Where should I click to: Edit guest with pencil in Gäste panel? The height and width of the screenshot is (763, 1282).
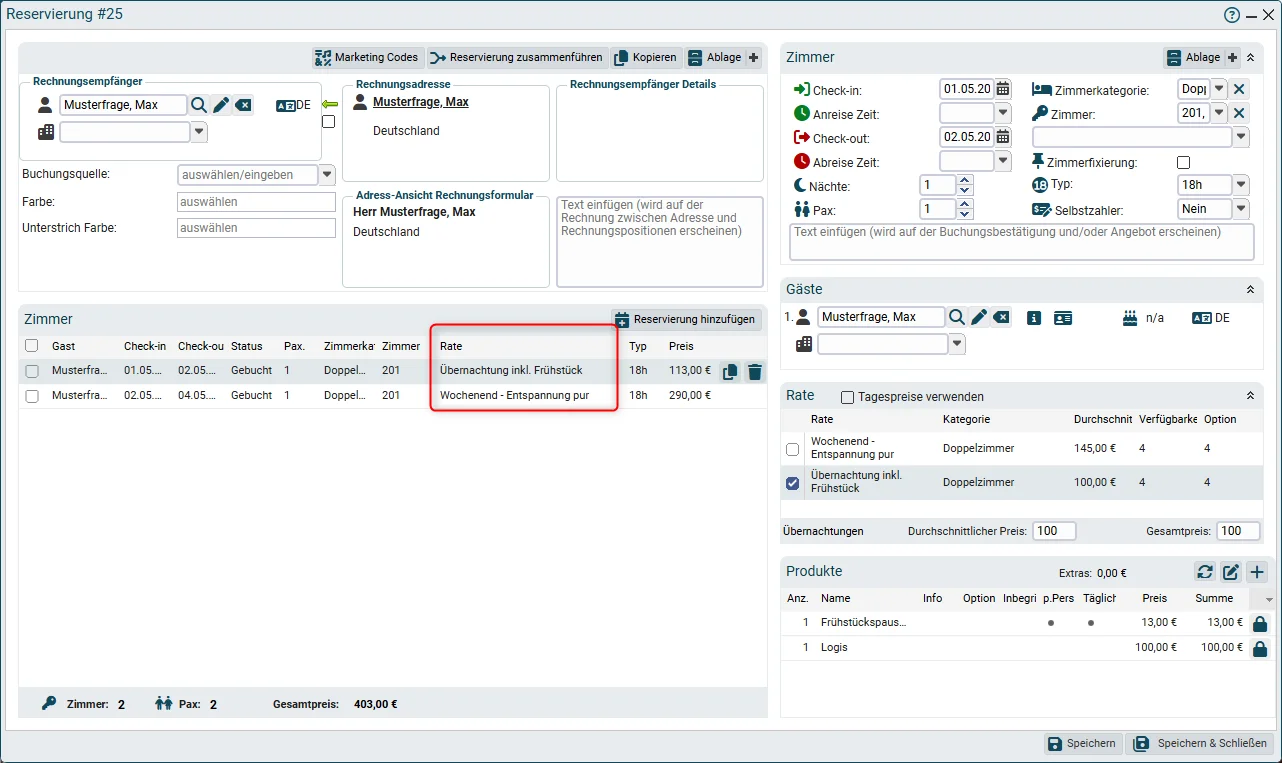click(979, 317)
